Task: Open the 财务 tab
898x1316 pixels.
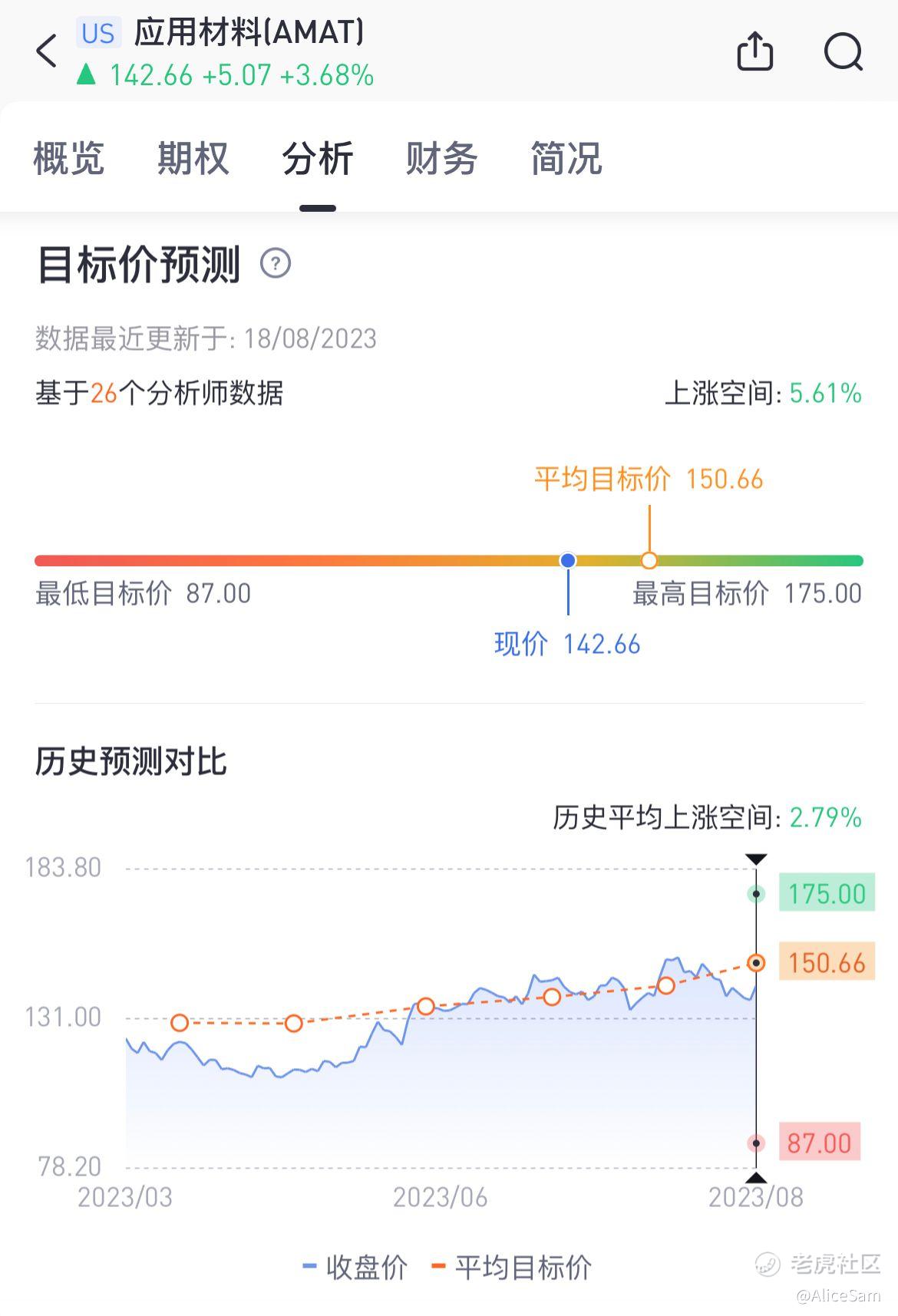Action: [x=442, y=159]
